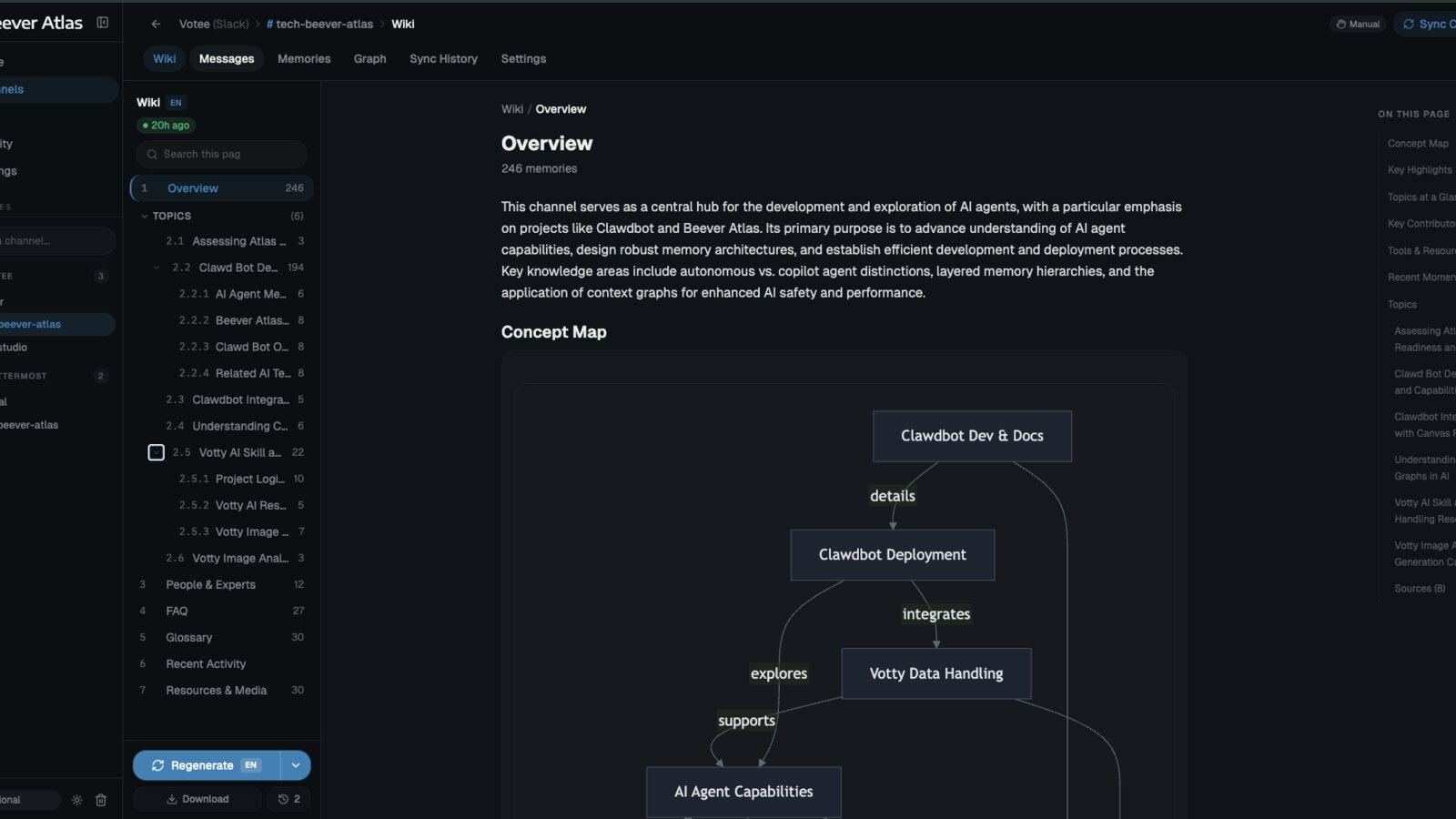Click the Votty Data Handling node
The height and width of the screenshot is (819, 1456).
point(936,673)
